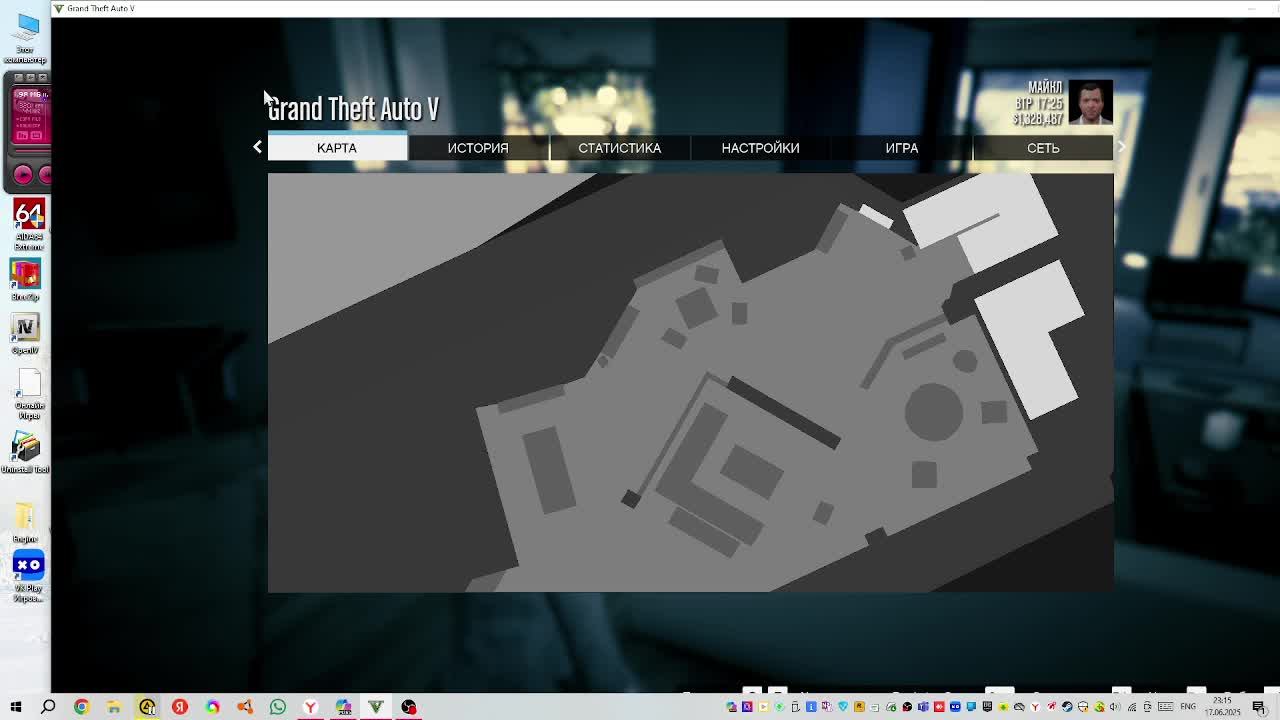
Task: Click the pink media player widget display
Action: pos(30,116)
